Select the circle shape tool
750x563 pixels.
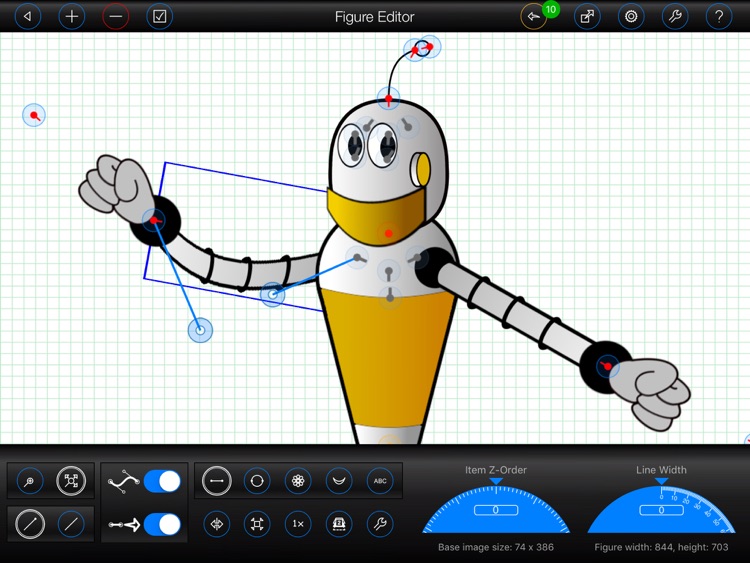257,481
